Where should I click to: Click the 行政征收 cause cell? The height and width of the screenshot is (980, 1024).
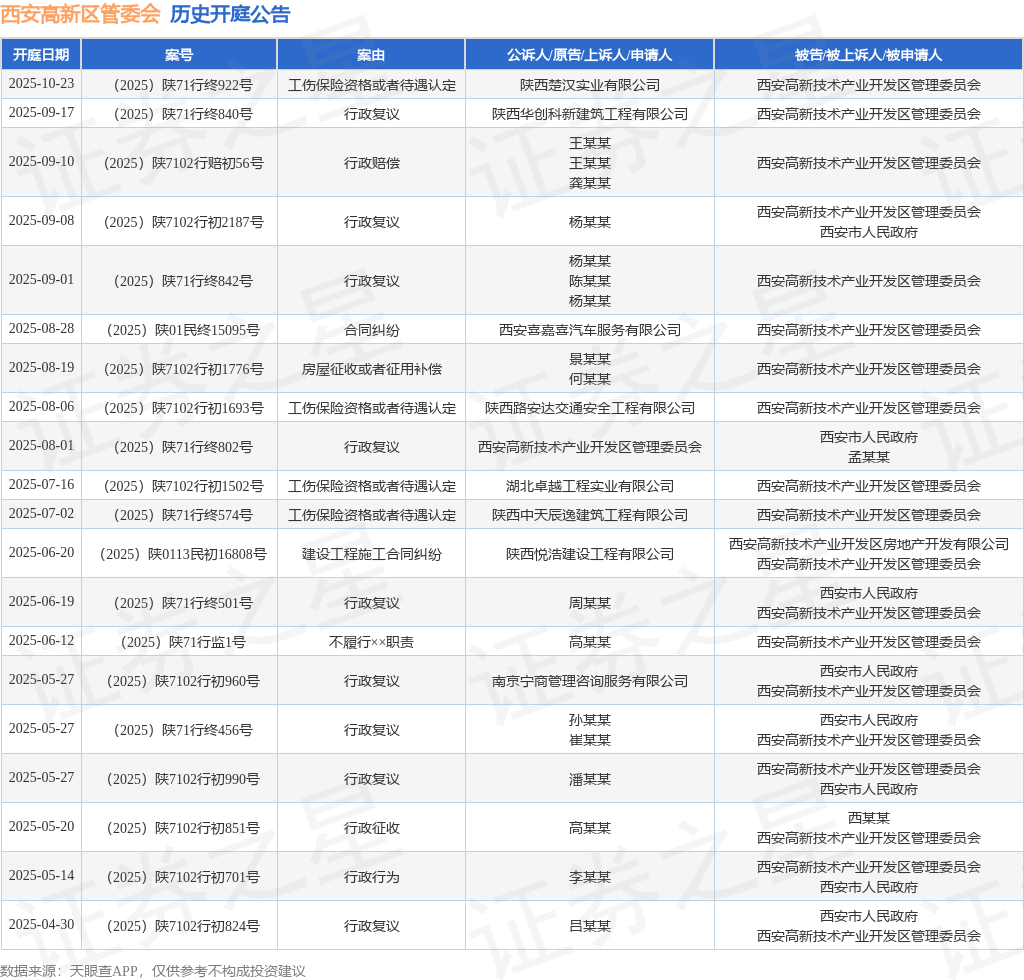click(x=372, y=828)
